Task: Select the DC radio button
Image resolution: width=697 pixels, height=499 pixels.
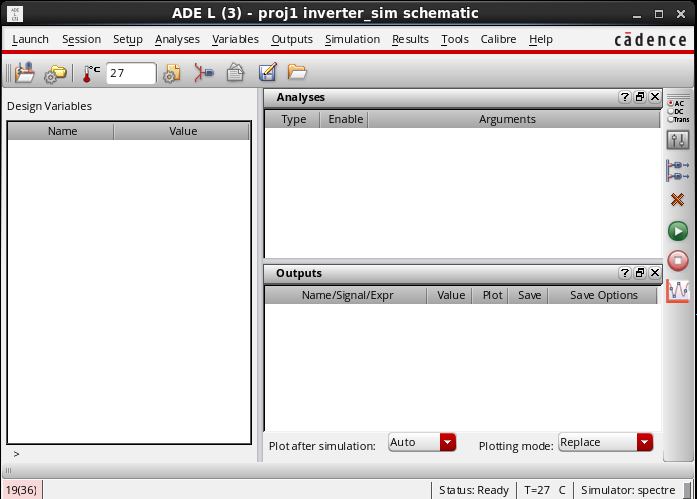Action: [670, 111]
